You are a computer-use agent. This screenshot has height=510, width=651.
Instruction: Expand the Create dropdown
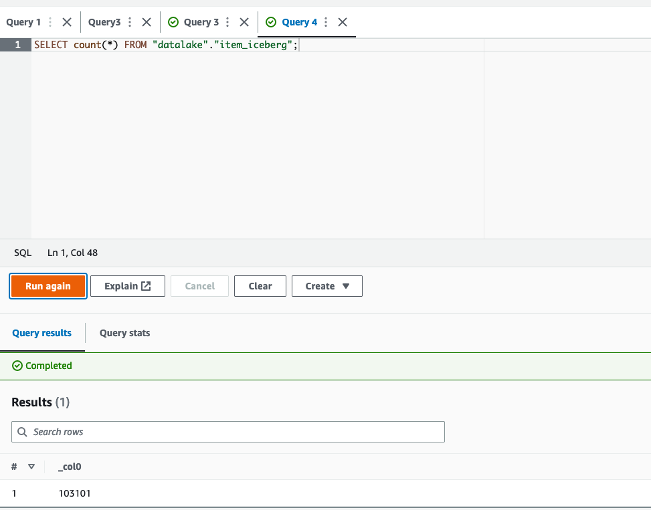click(327, 286)
